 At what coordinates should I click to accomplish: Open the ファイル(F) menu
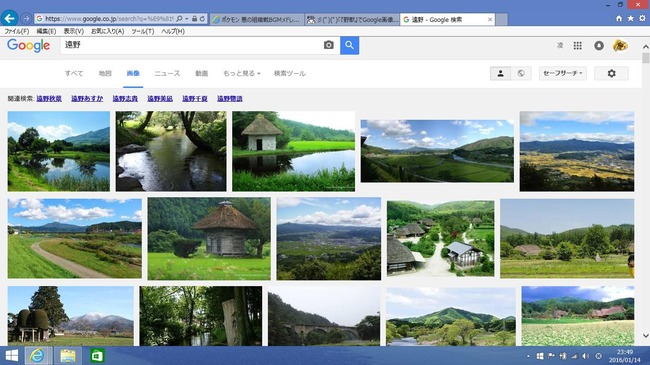pyautogui.click(x=17, y=31)
